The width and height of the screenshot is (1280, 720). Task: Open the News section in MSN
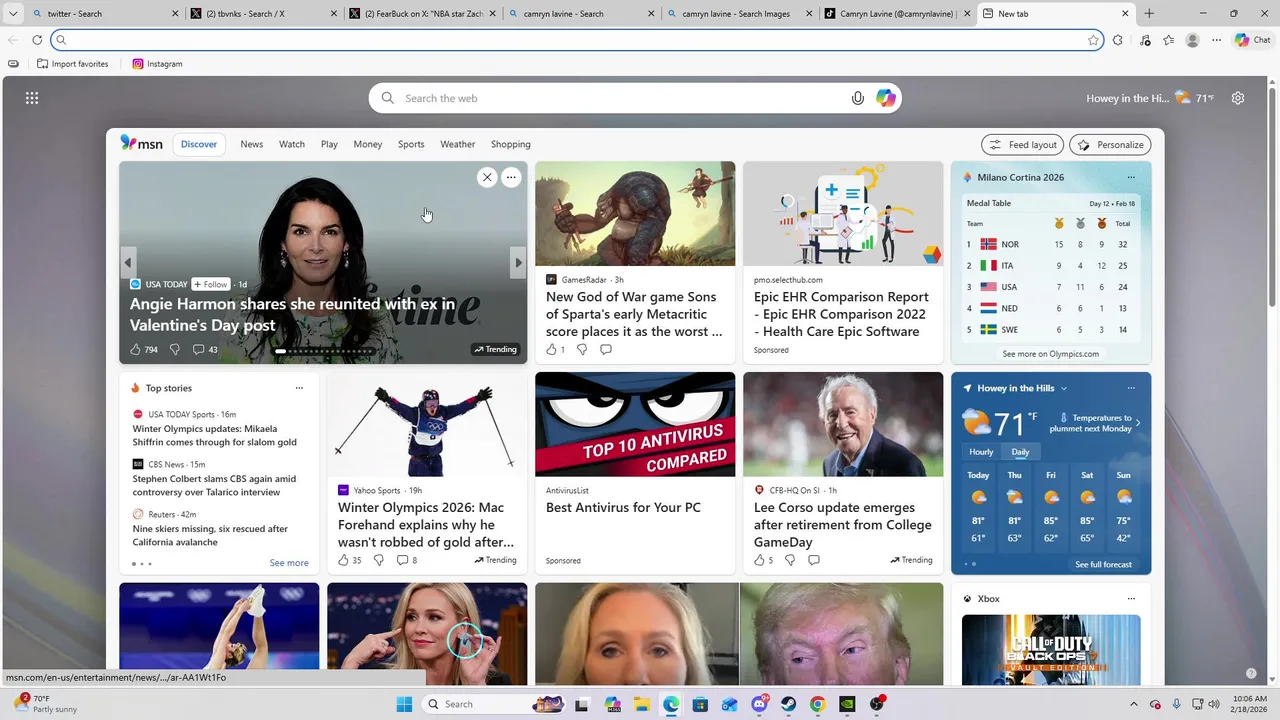(x=251, y=144)
